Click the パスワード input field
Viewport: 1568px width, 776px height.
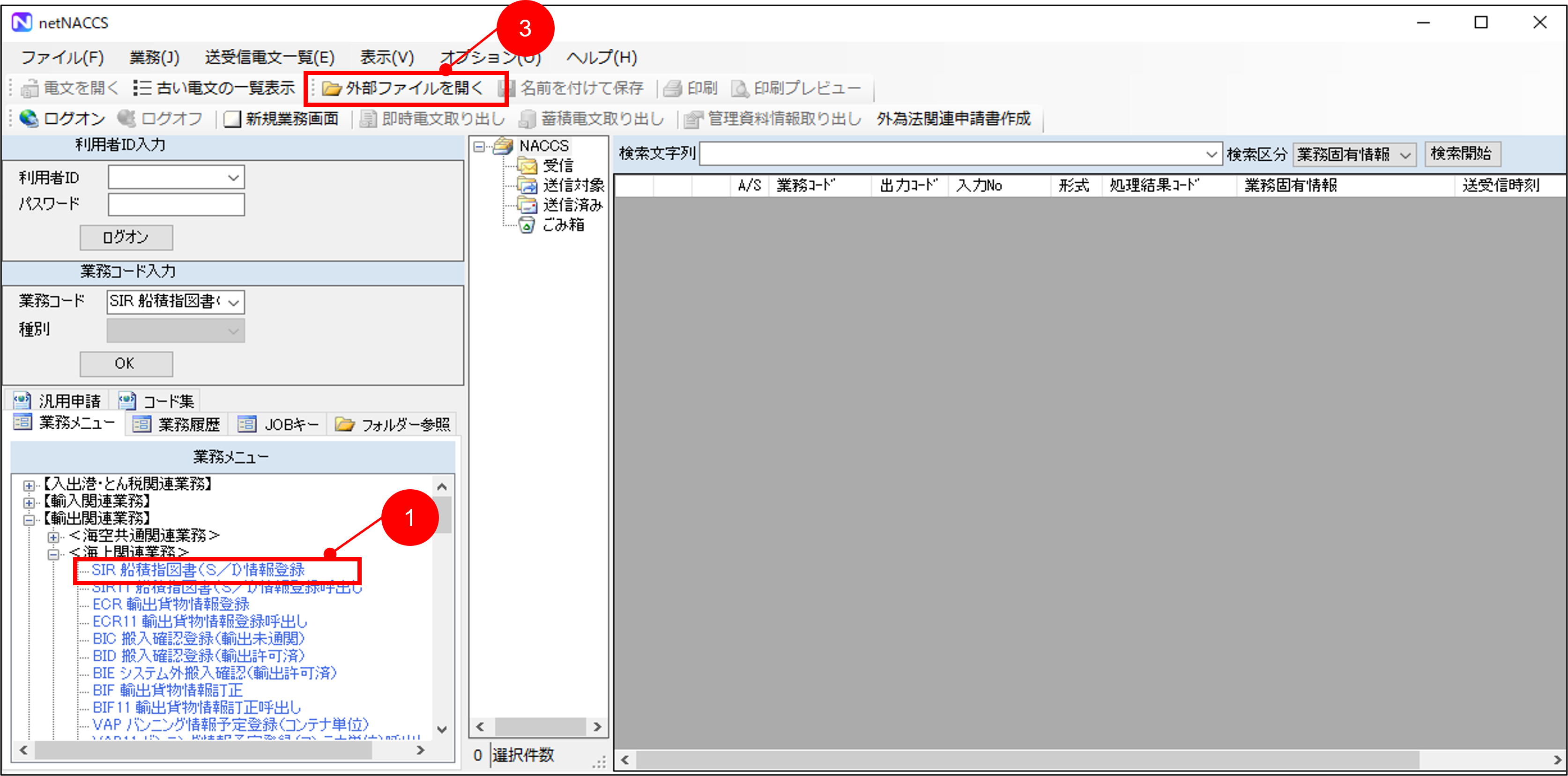click(x=176, y=204)
